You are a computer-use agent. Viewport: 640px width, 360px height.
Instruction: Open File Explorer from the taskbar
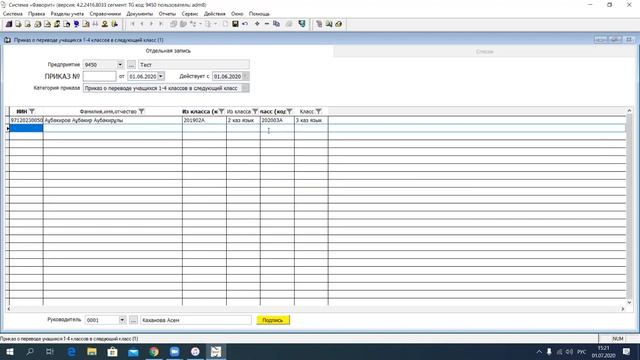(92, 351)
